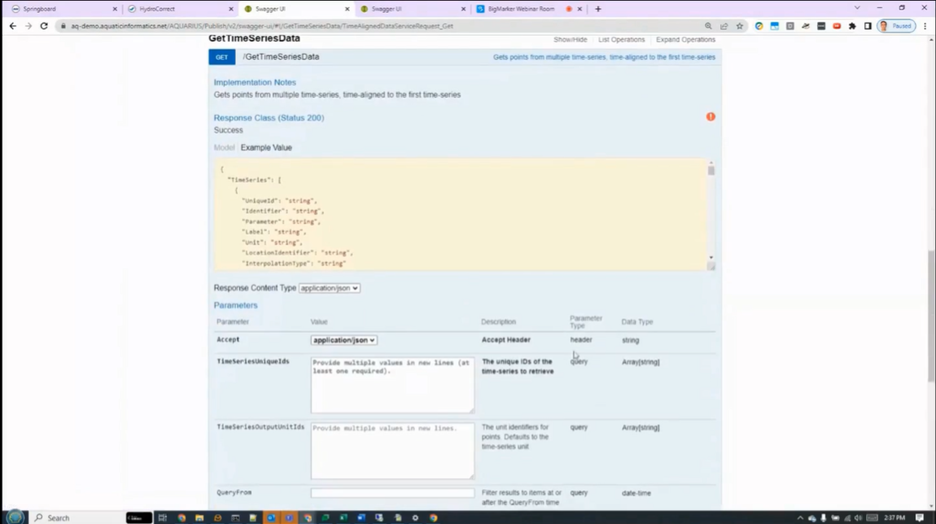Screen dimensions: 936x524
Task: Click the browser address bar URL
Action: click(262, 26)
